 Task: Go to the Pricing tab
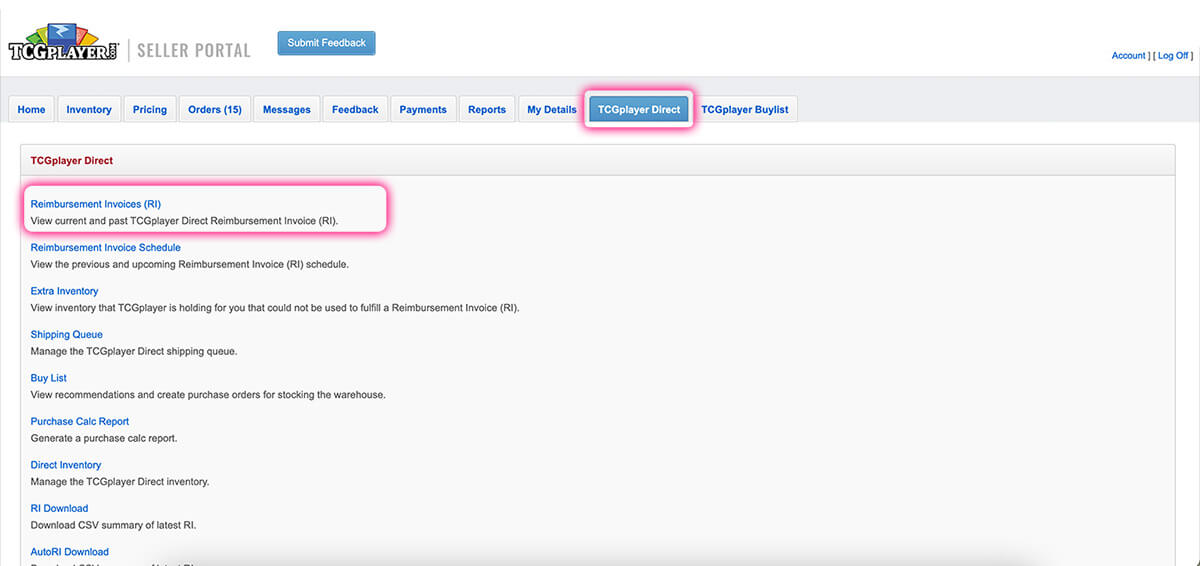pyautogui.click(x=150, y=110)
